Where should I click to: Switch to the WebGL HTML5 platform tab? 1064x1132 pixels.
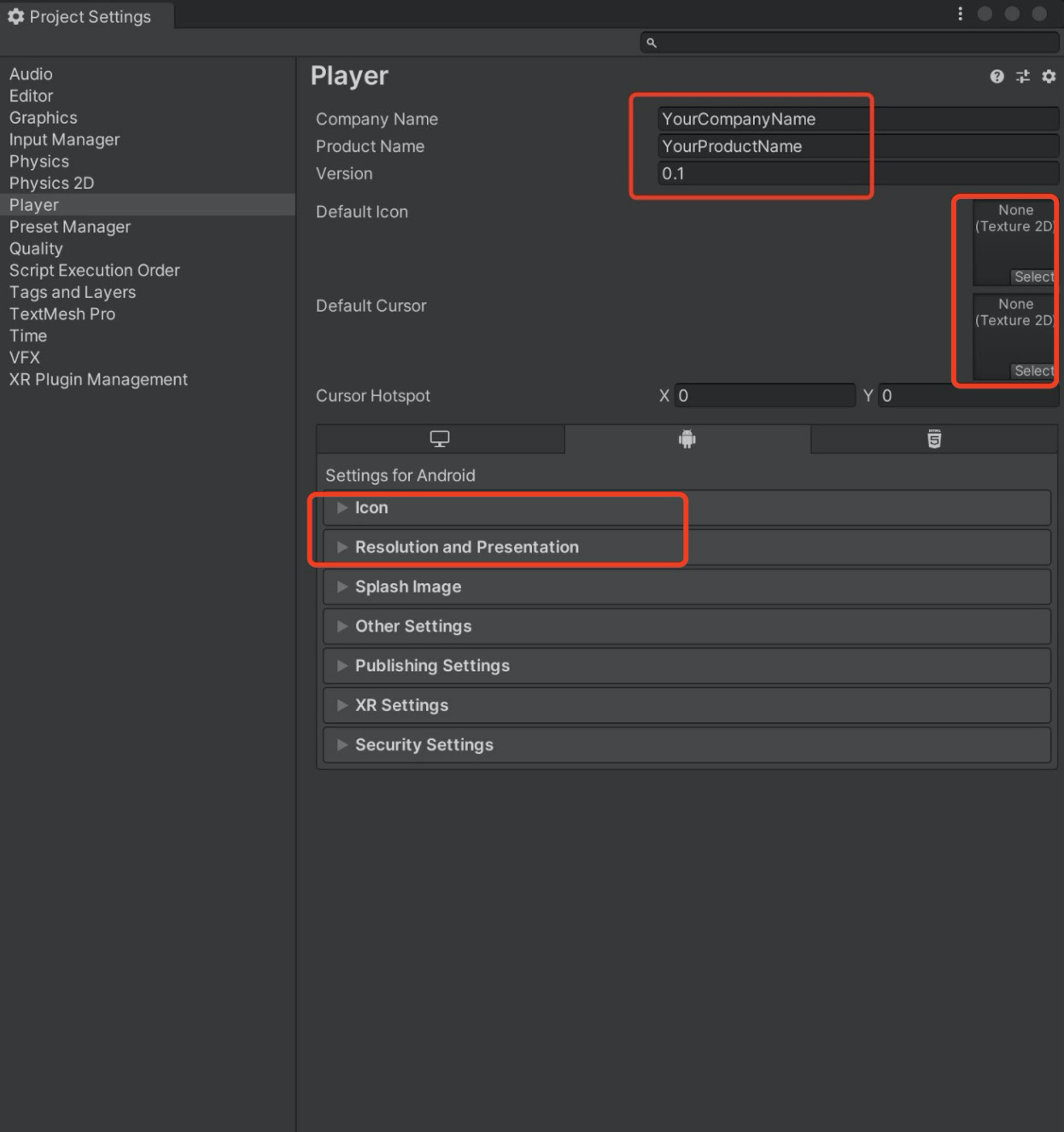[934, 439]
